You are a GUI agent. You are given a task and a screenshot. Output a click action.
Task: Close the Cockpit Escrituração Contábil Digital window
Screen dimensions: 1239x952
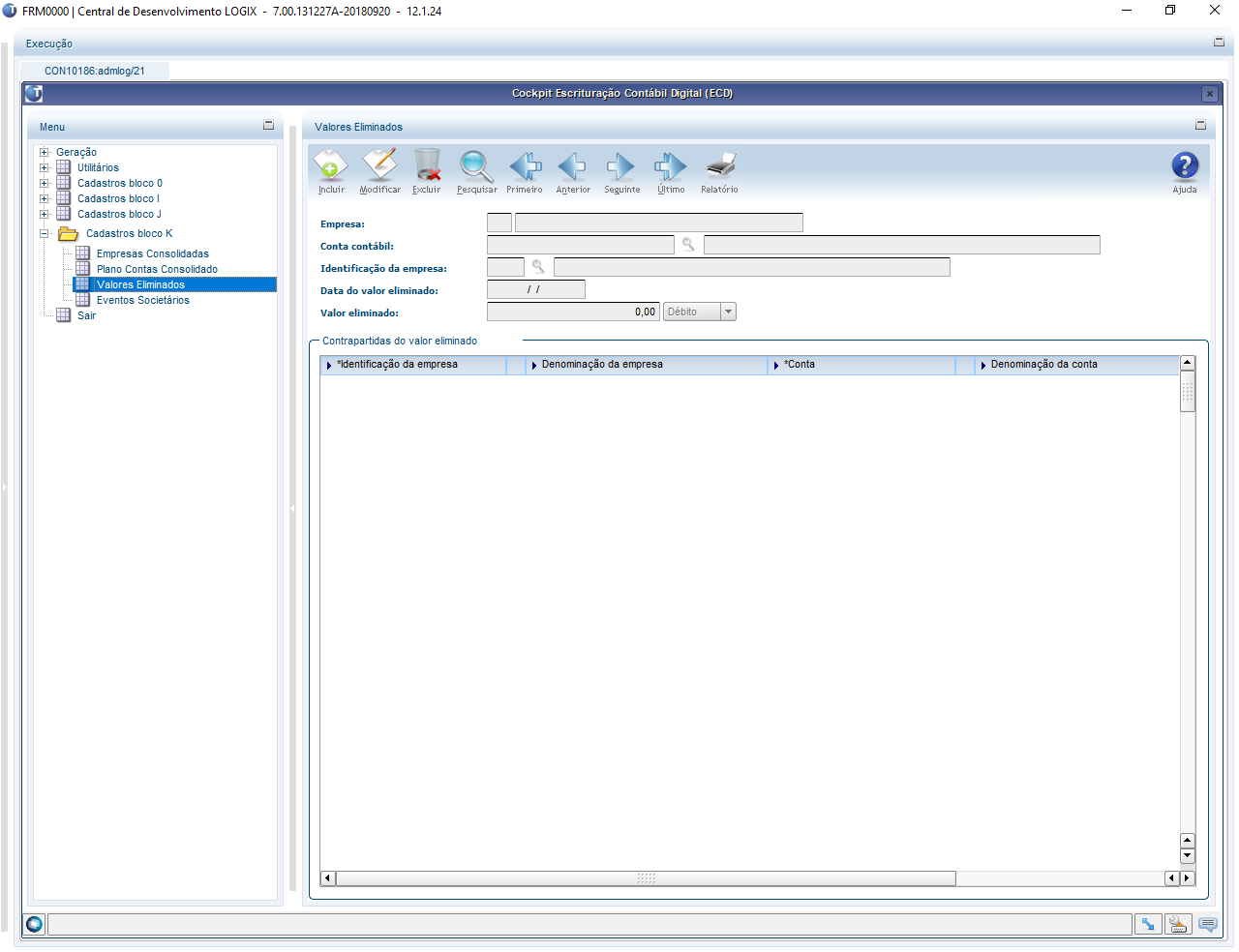click(x=1210, y=94)
